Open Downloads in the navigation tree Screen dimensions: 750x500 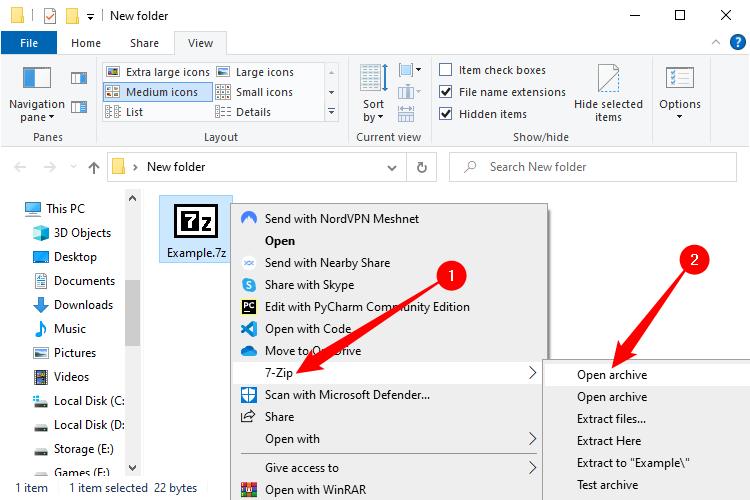click(x=83, y=305)
